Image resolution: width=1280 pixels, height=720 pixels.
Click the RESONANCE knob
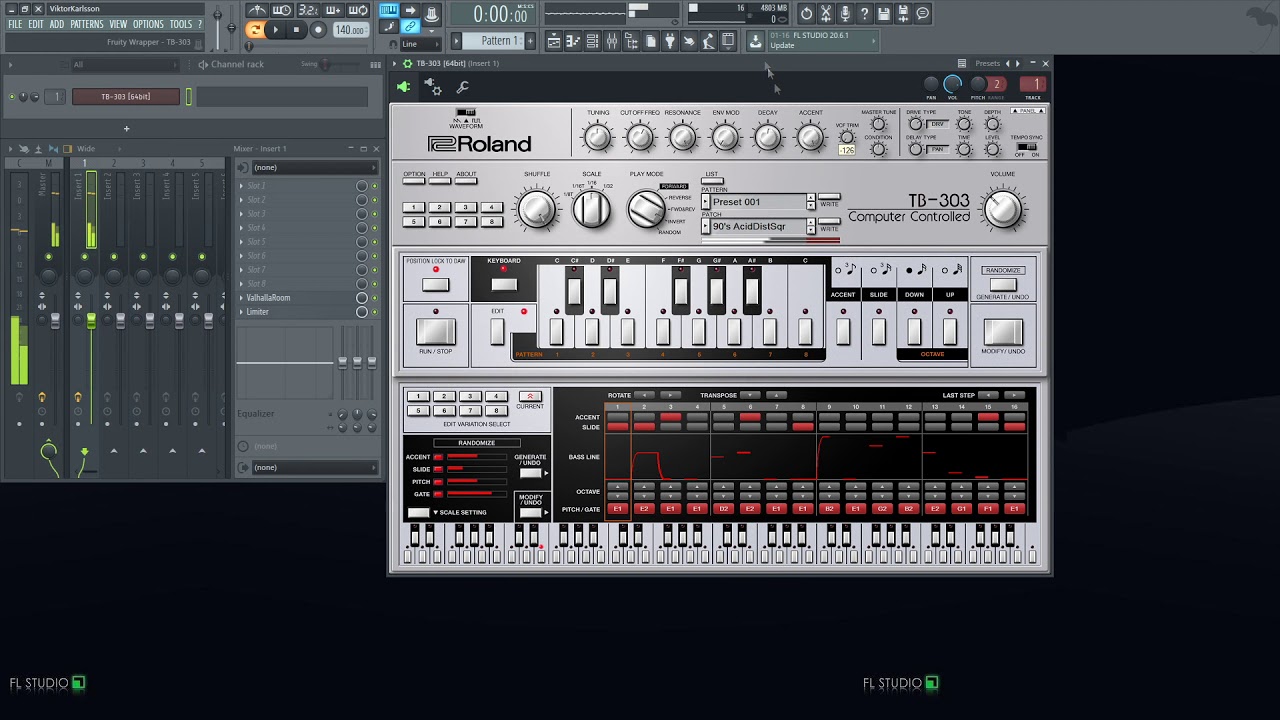682,138
